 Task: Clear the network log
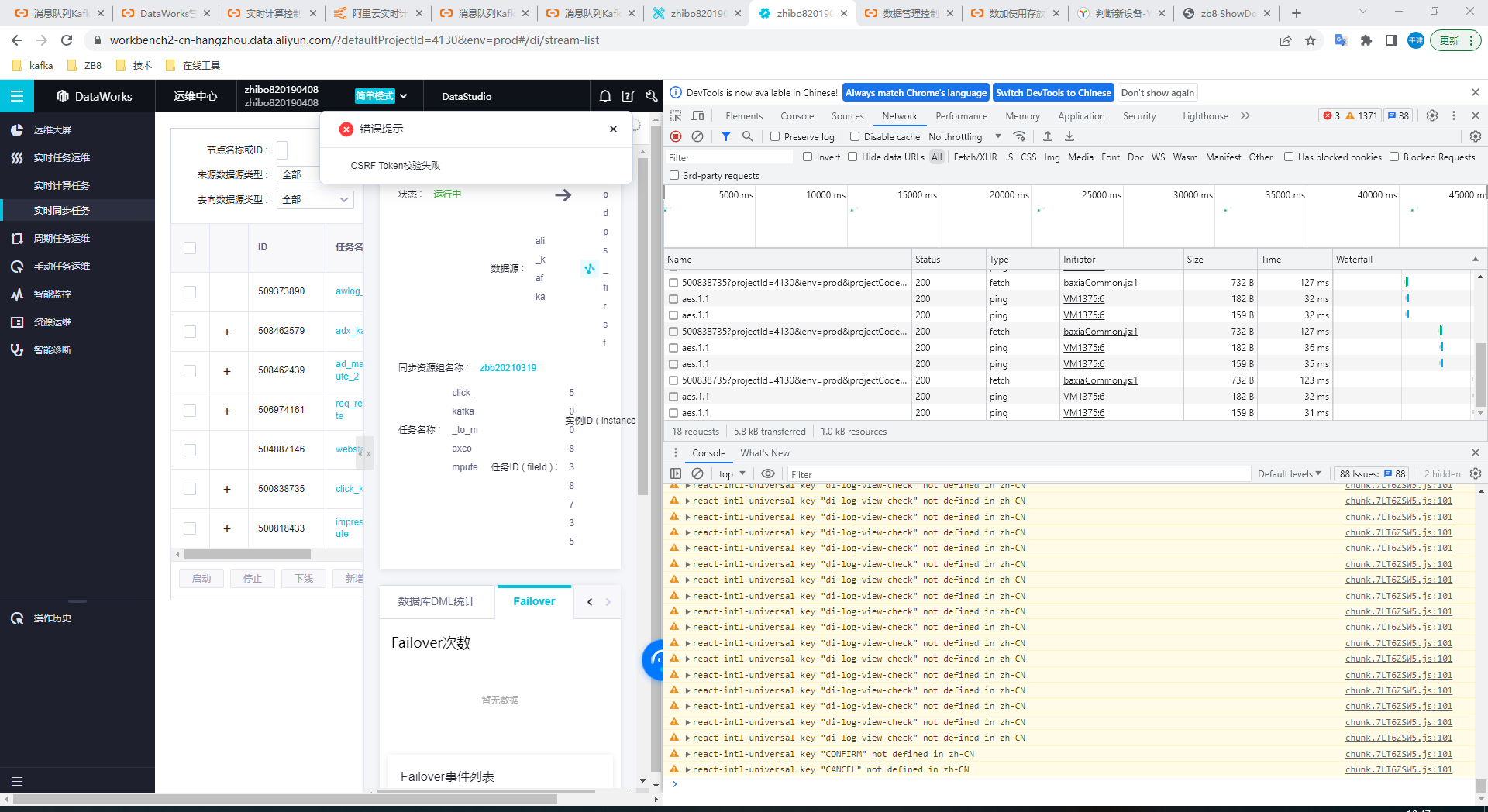(x=697, y=136)
